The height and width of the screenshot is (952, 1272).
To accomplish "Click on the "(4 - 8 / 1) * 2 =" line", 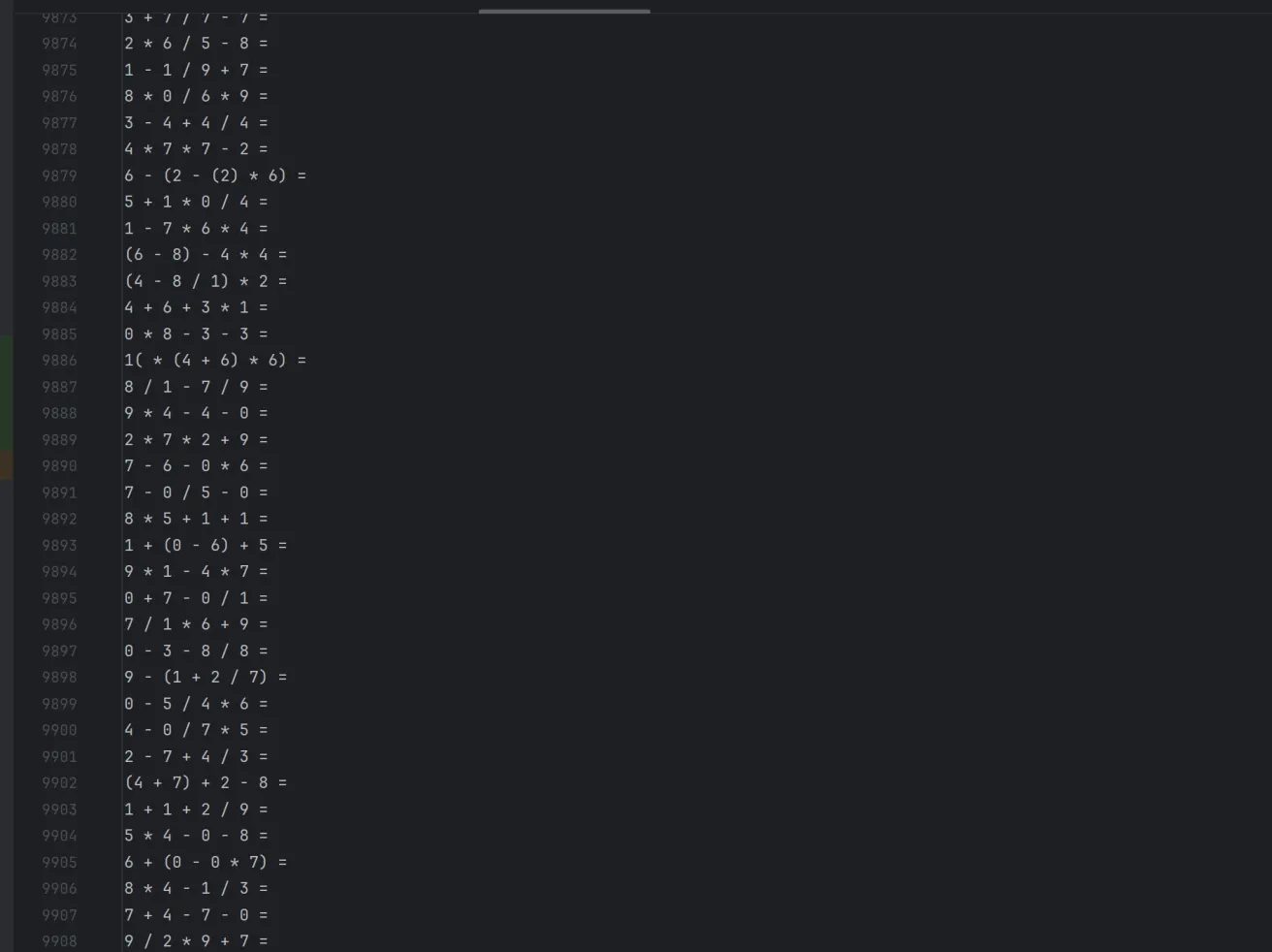I will pos(206,281).
